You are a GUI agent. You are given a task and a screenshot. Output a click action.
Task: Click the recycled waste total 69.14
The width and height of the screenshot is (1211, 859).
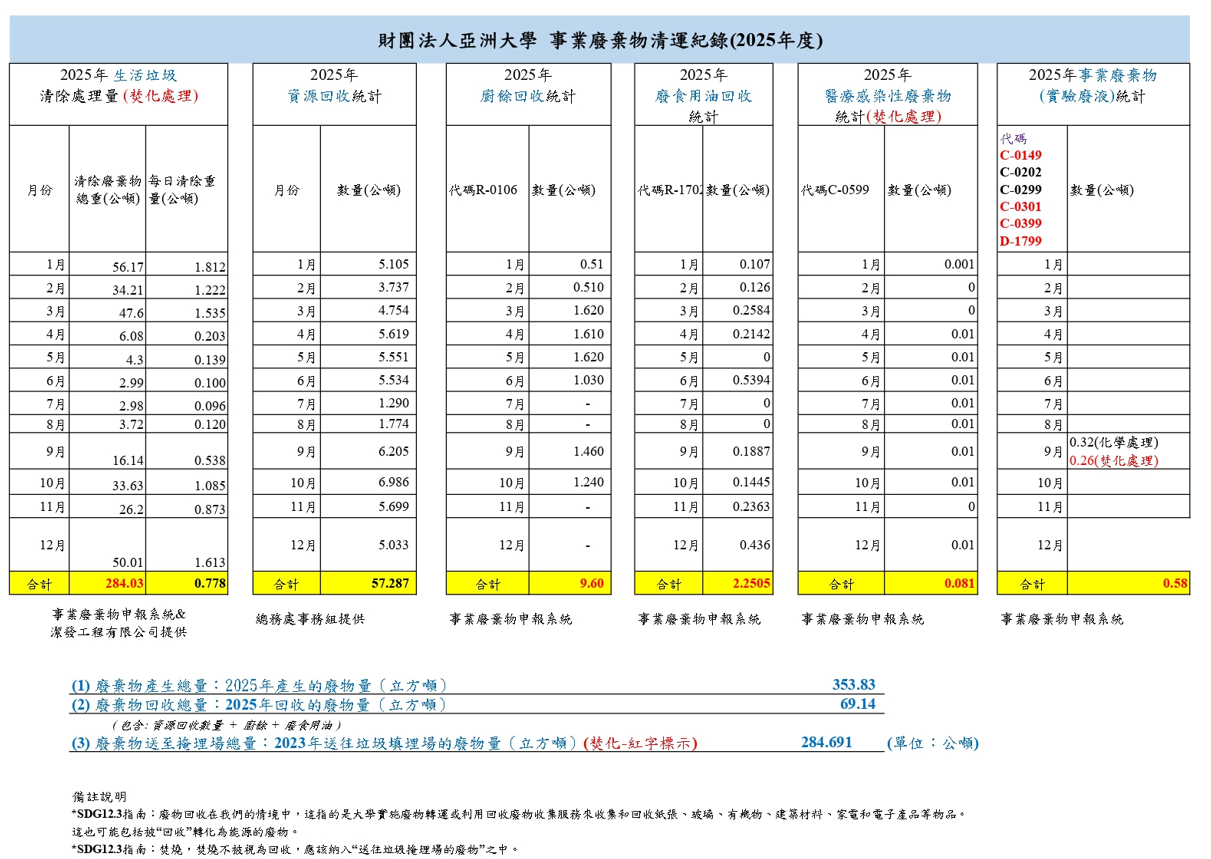[858, 704]
